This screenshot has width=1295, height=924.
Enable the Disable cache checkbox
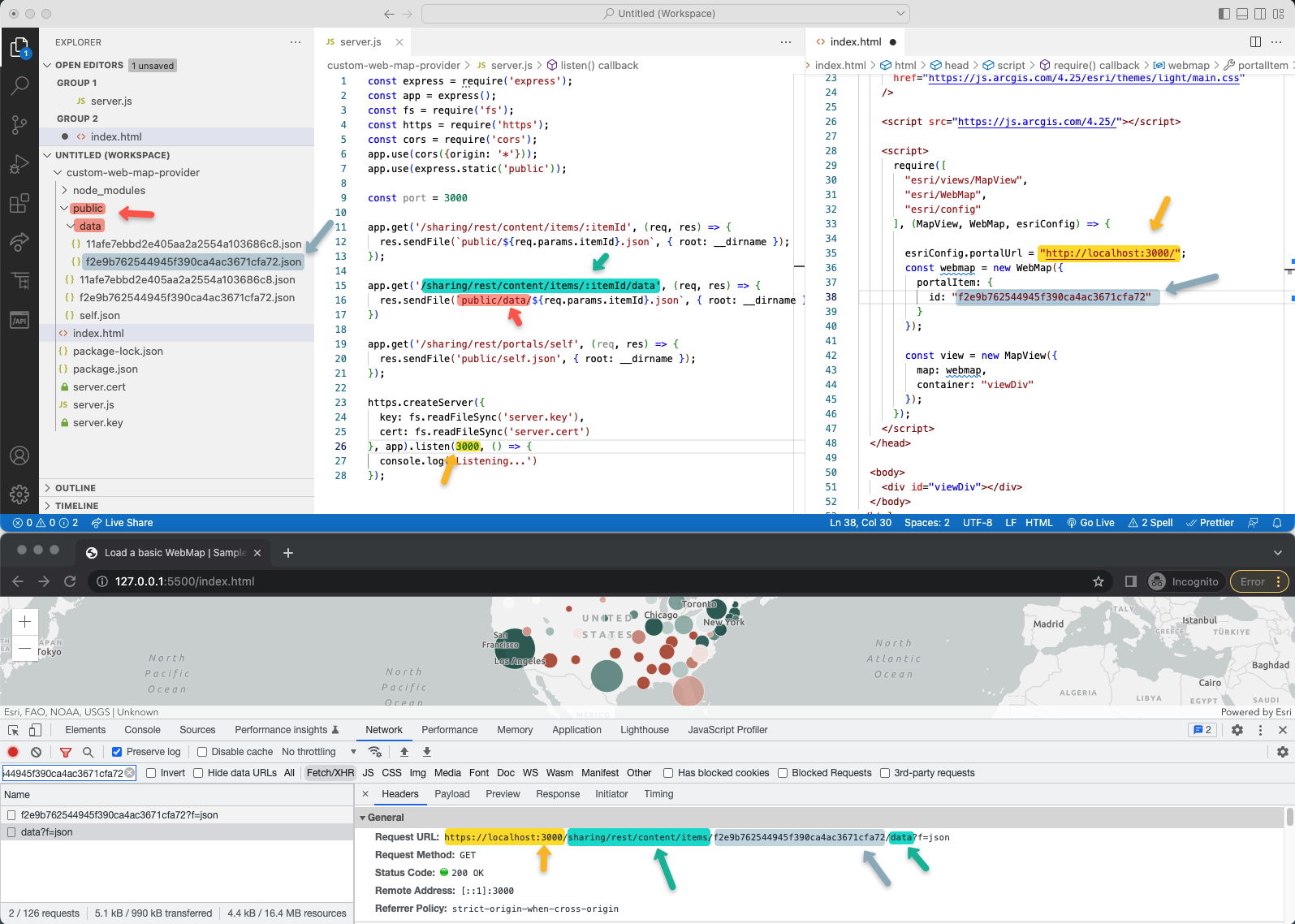[202, 752]
